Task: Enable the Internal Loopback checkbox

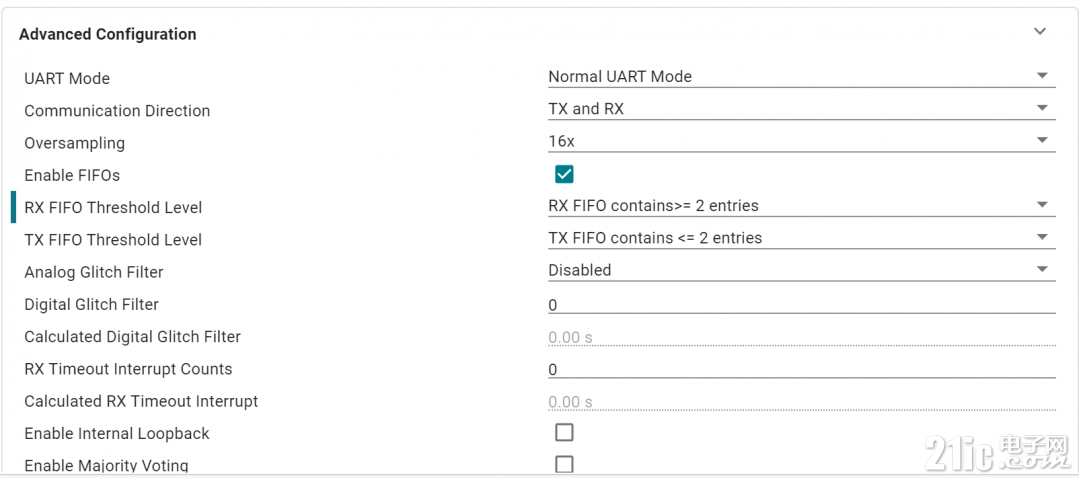Action: point(564,433)
